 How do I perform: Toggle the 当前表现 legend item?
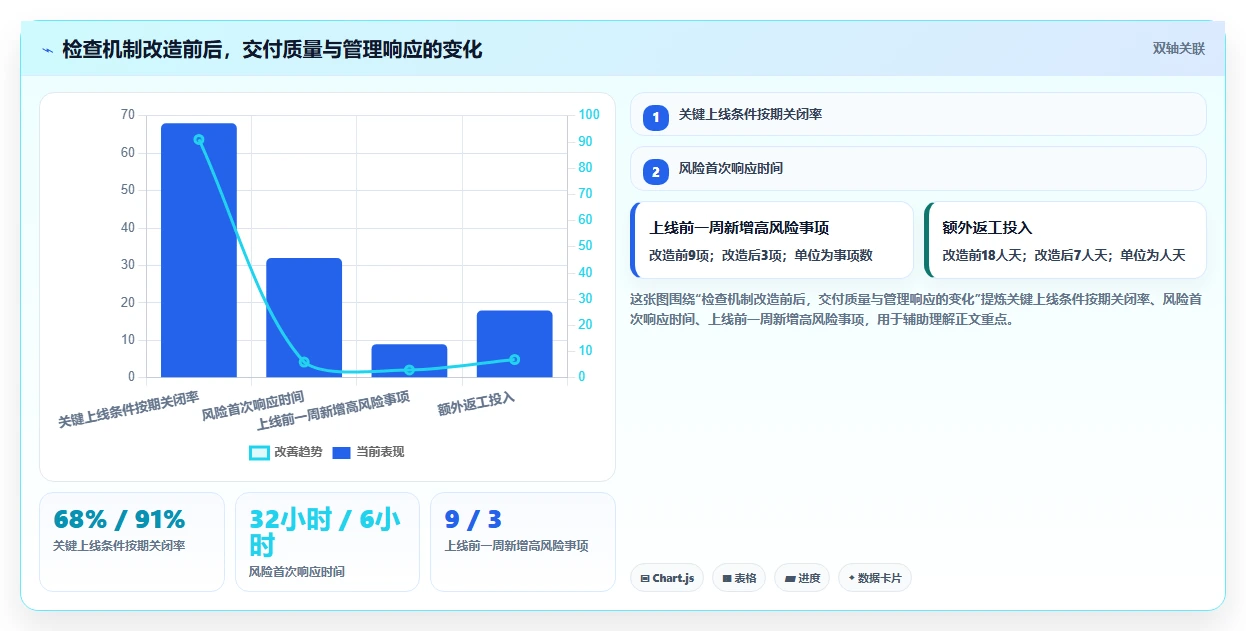click(x=368, y=452)
